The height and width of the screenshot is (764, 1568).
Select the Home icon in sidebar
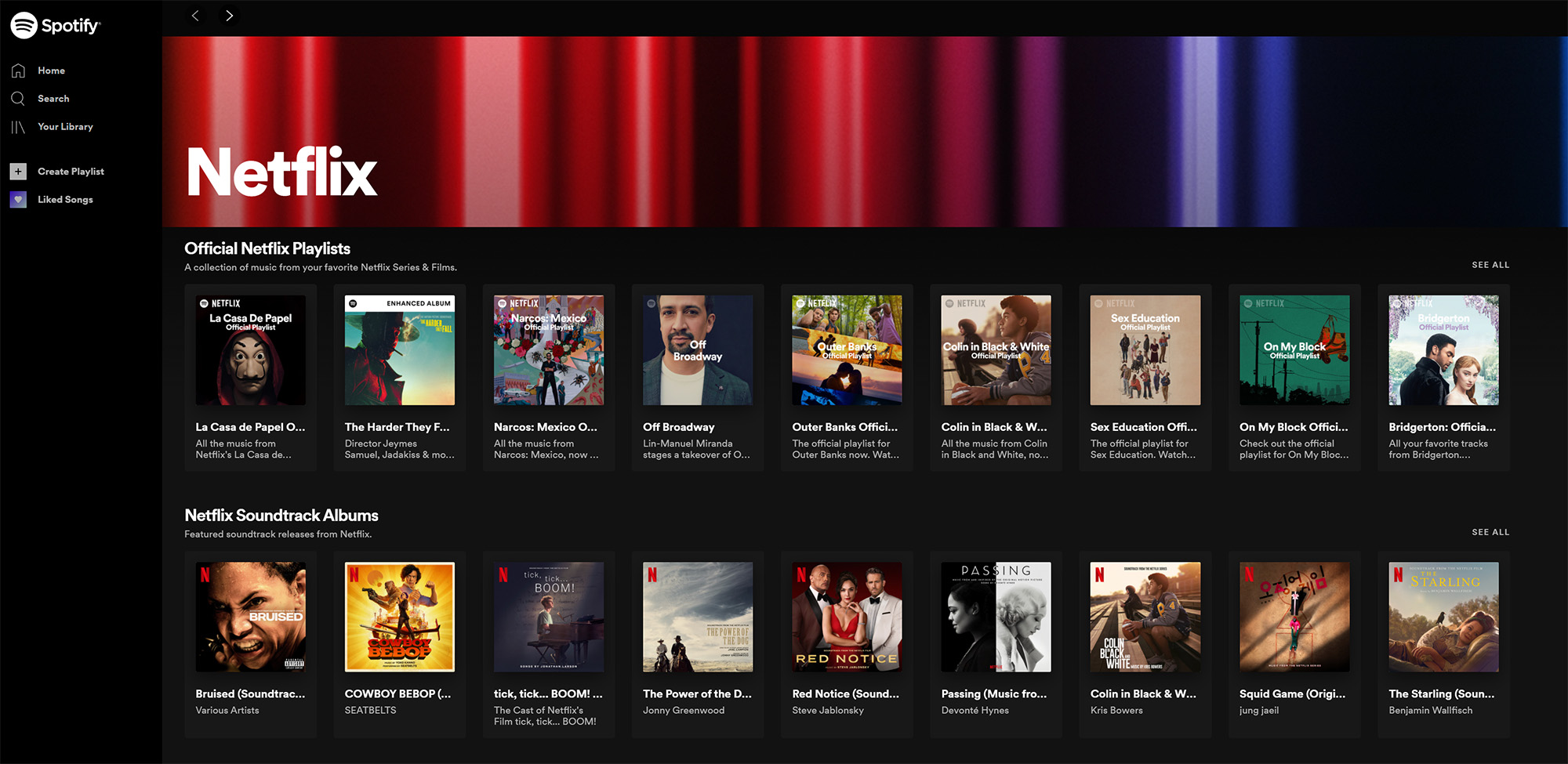click(17, 70)
